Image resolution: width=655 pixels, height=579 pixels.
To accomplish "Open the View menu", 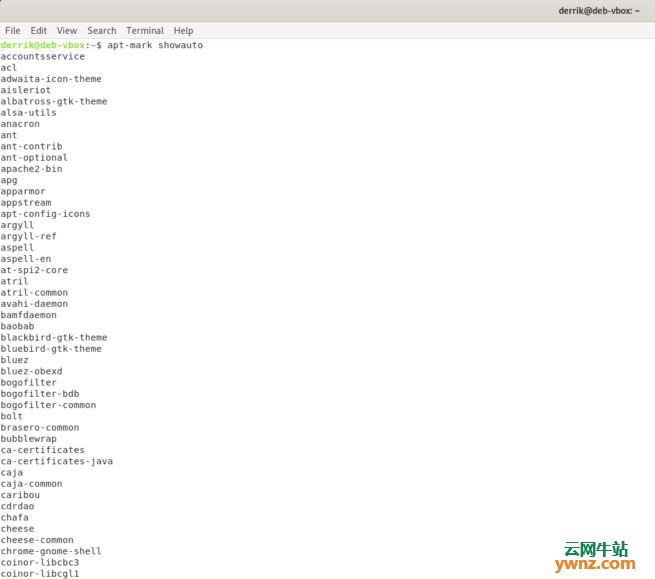I will point(67,30).
